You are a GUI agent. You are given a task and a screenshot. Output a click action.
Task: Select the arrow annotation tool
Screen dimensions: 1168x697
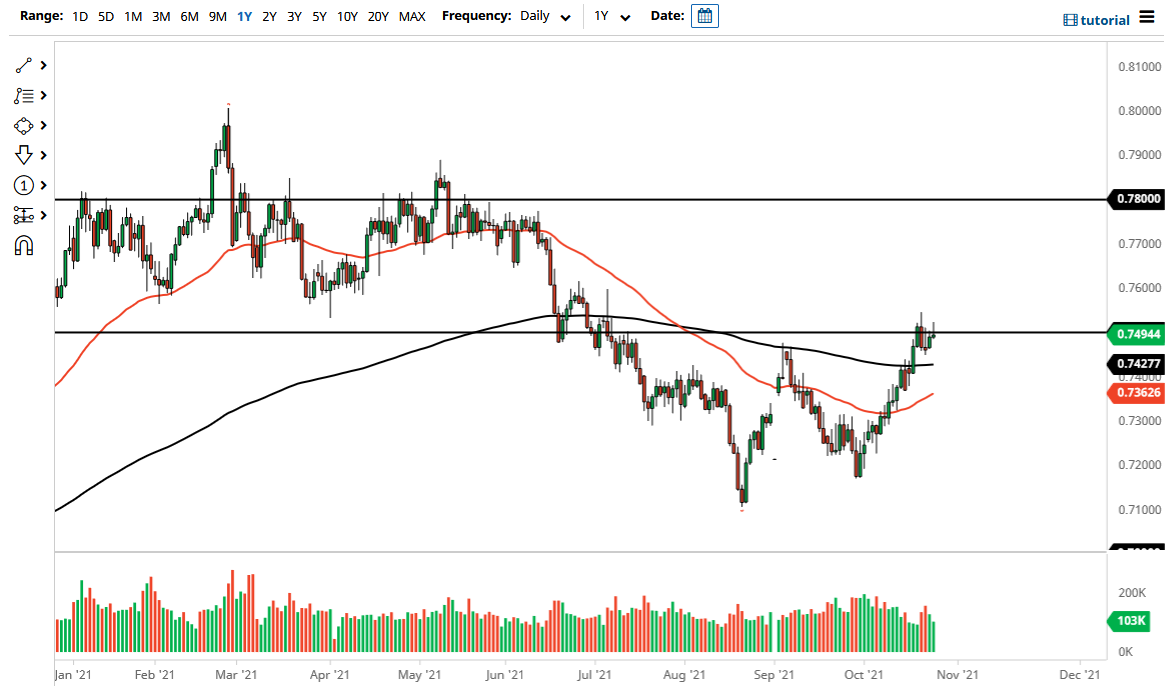click(x=24, y=155)
